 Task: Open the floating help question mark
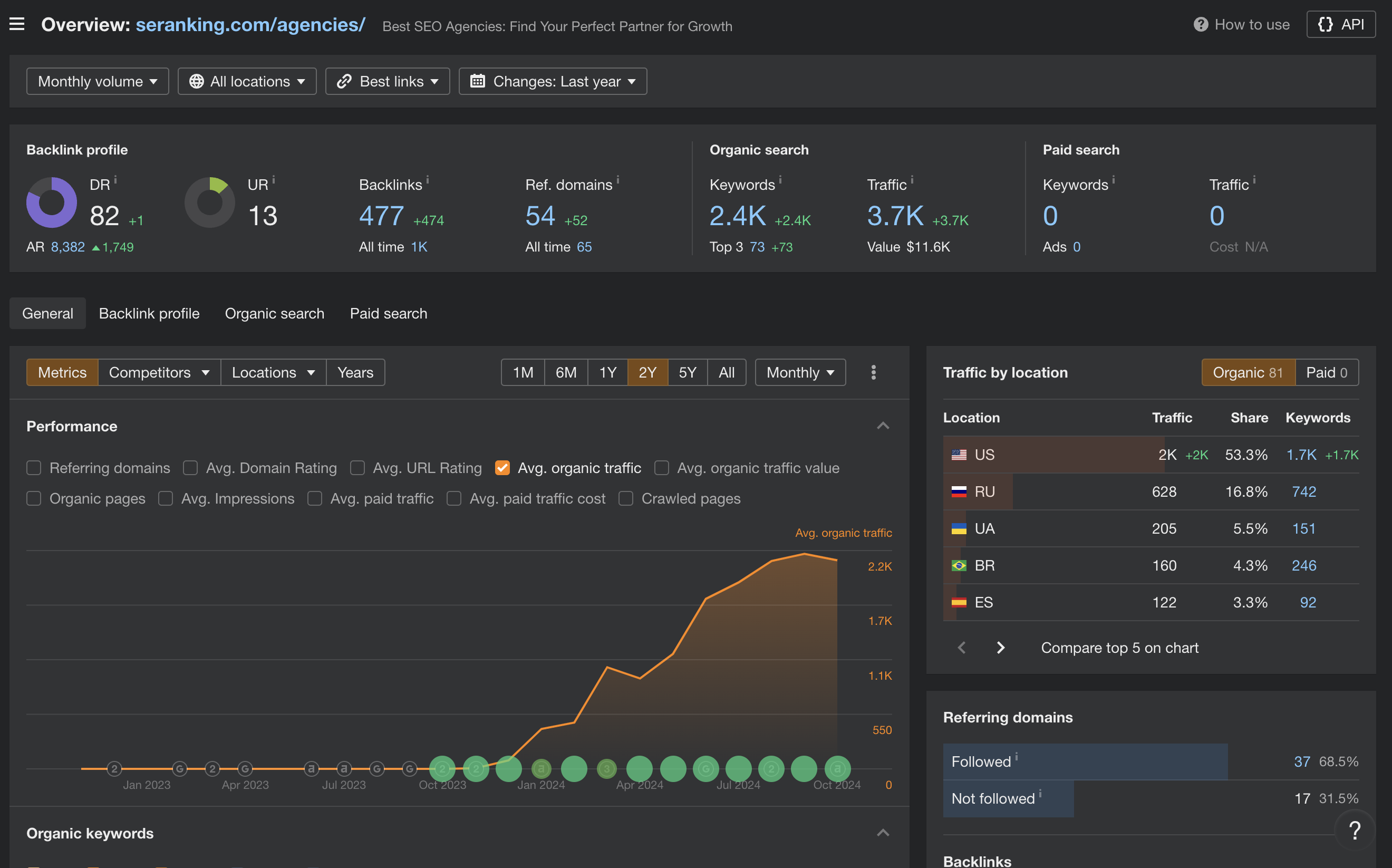coord(1355,830)
